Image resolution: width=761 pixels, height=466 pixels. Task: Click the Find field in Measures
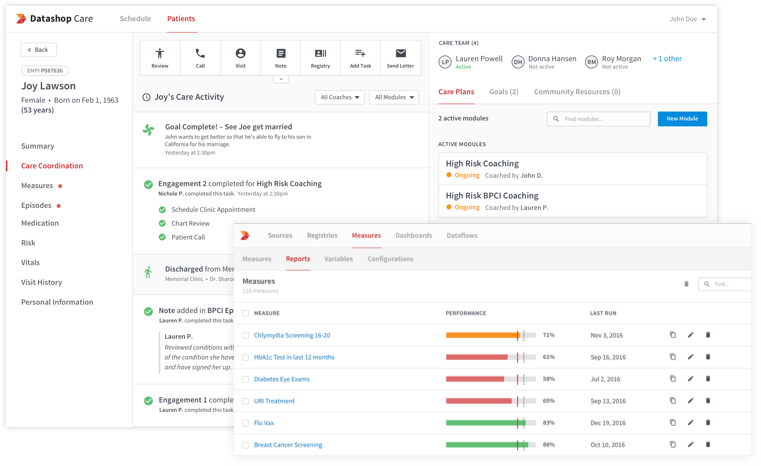725,284
